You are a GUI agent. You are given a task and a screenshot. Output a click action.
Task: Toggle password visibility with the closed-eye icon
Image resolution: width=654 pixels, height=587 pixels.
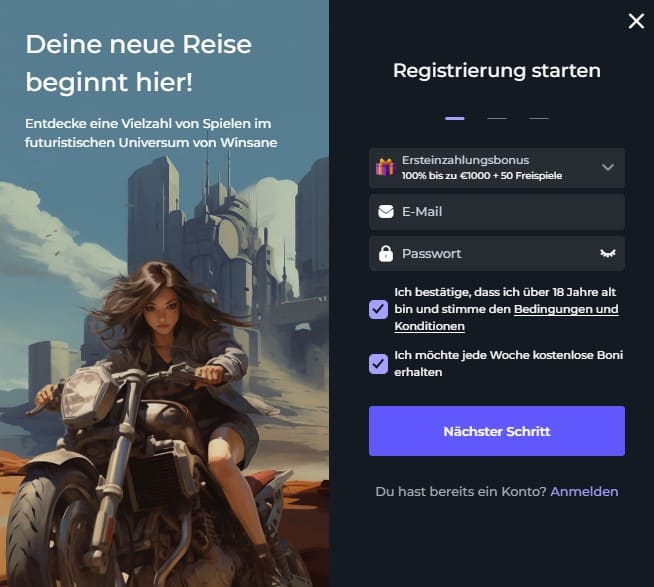pos(608,253)
